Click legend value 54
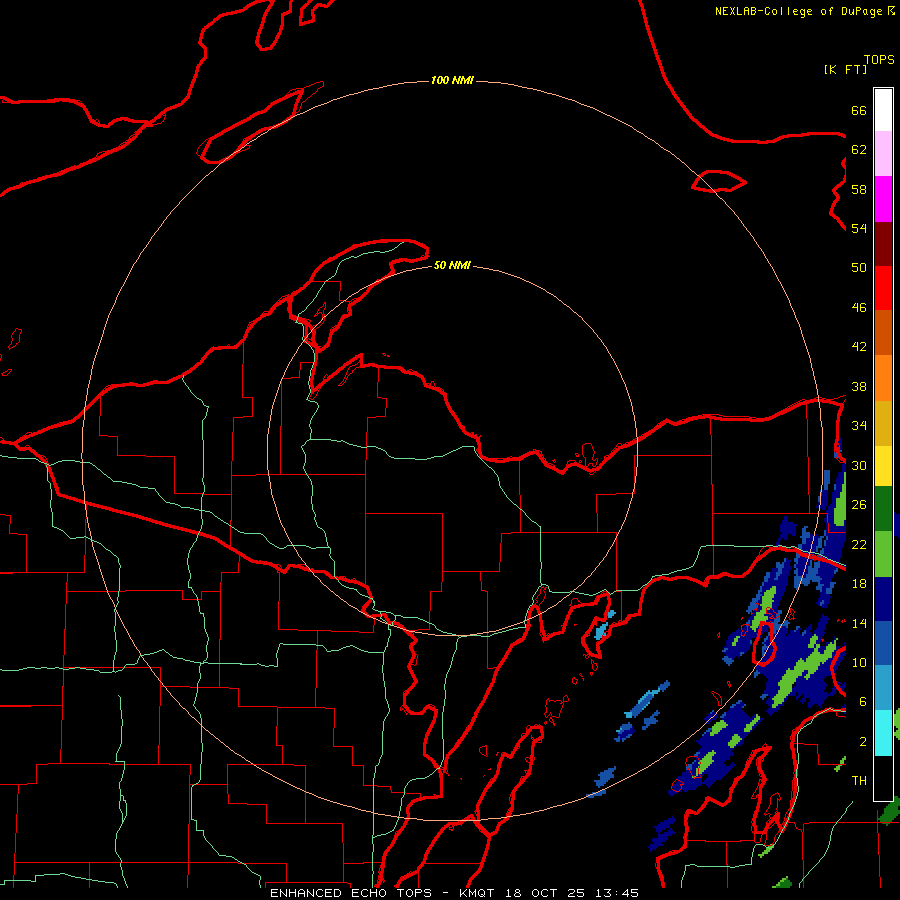The width and height of the screenshot is (900, 900). (x=859, y=228)
